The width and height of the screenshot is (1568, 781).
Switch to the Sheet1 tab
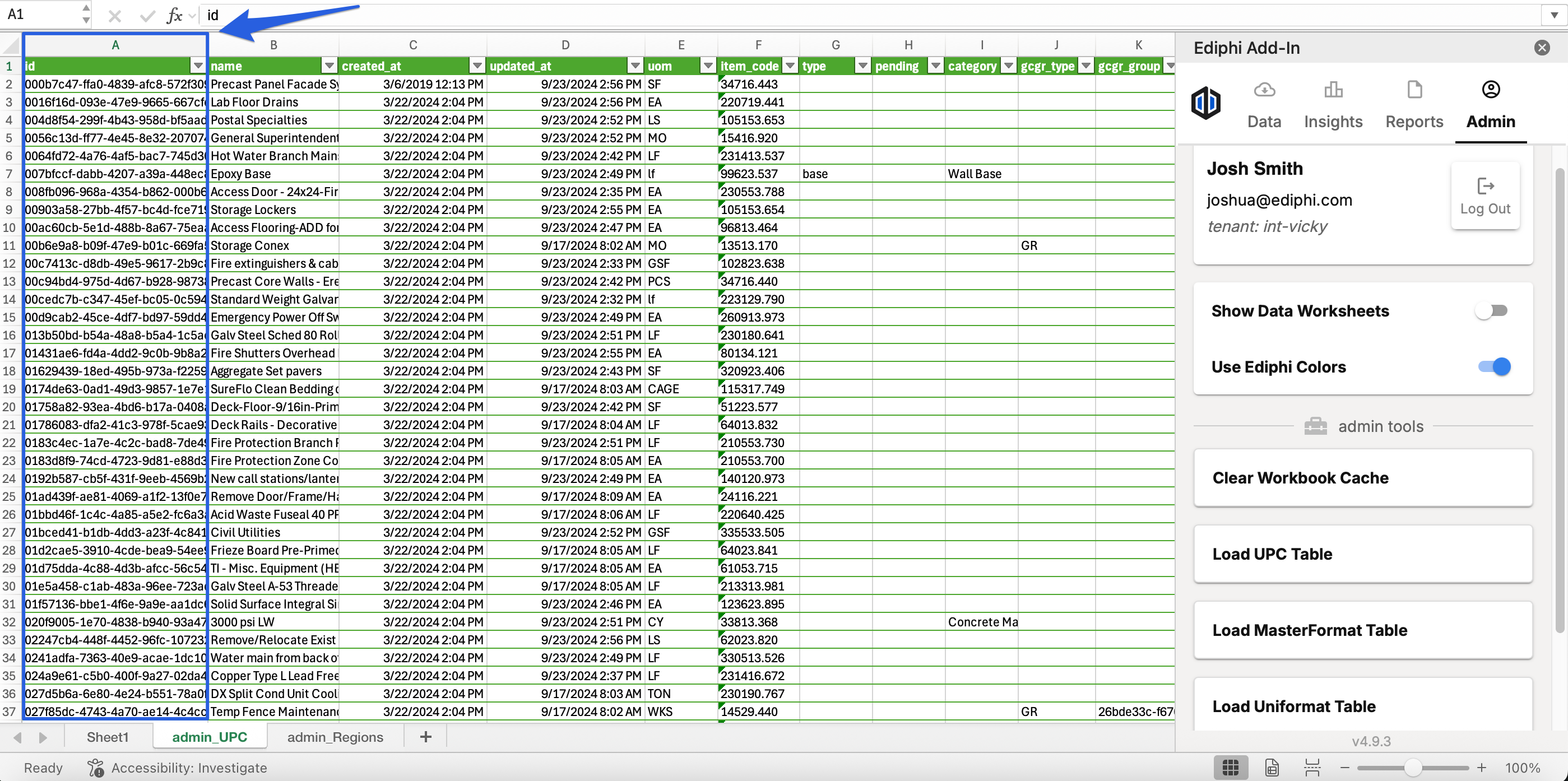coord(108,737)
